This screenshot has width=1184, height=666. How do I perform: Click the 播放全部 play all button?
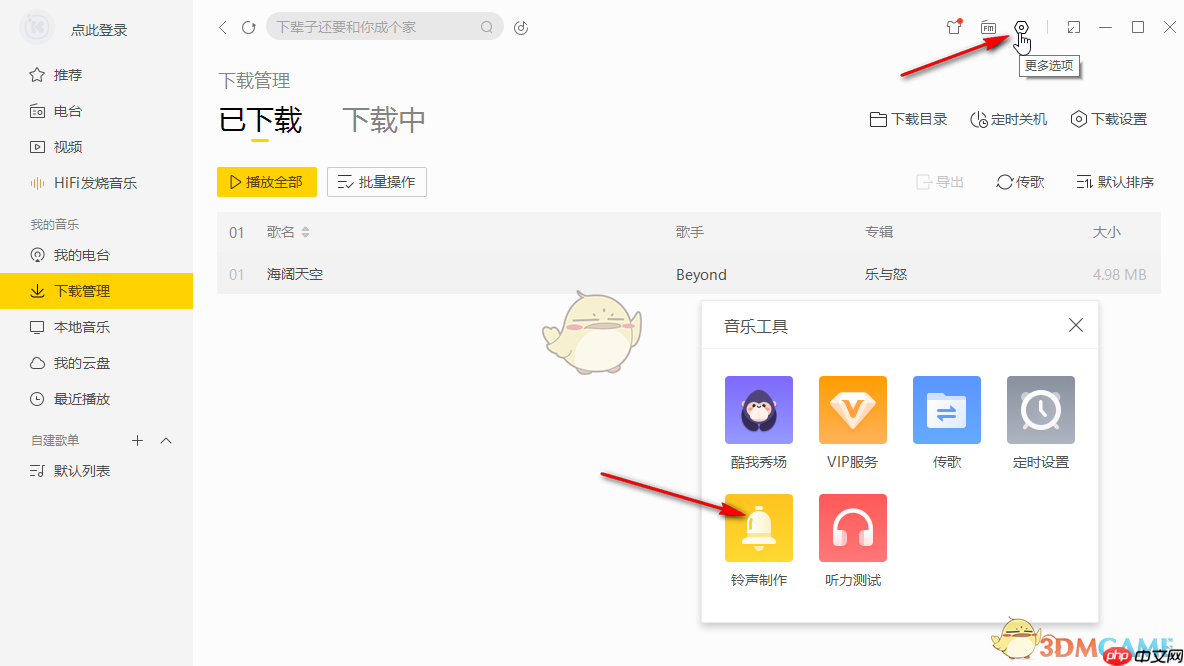tap(266, 182)
